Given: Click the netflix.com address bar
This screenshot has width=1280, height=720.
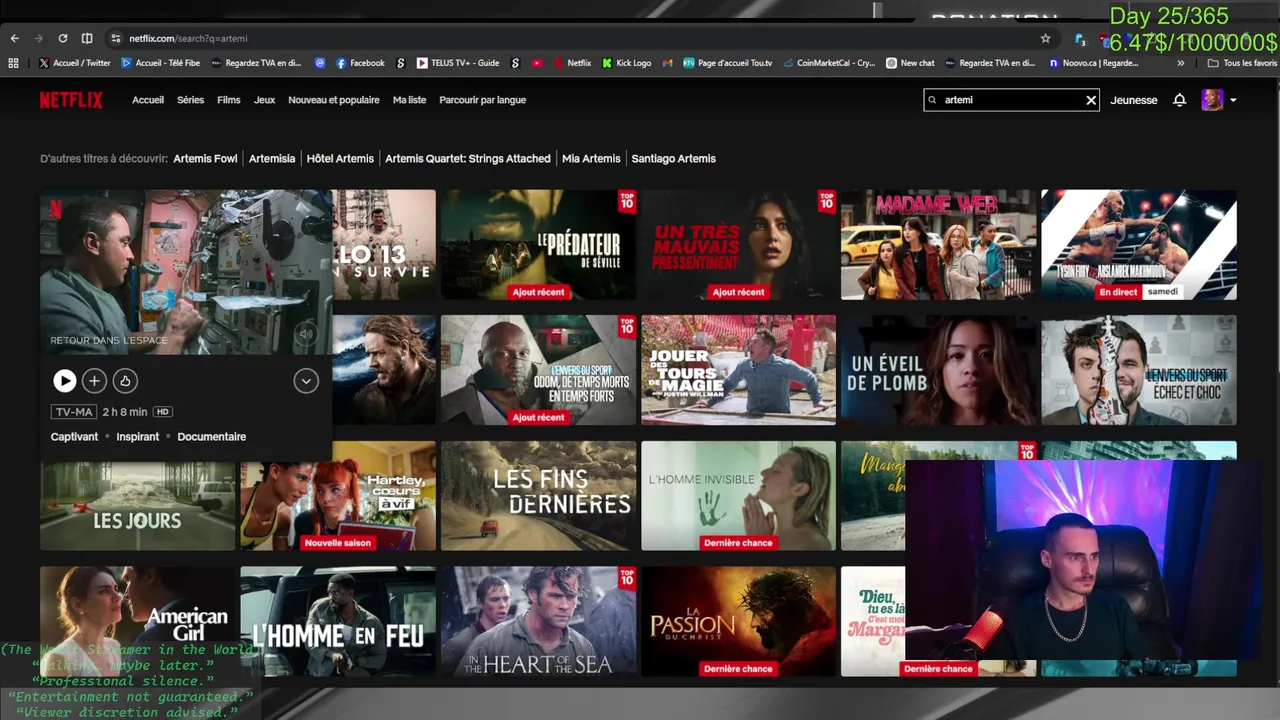Looking at the screenshot, I should pos(580,38).
